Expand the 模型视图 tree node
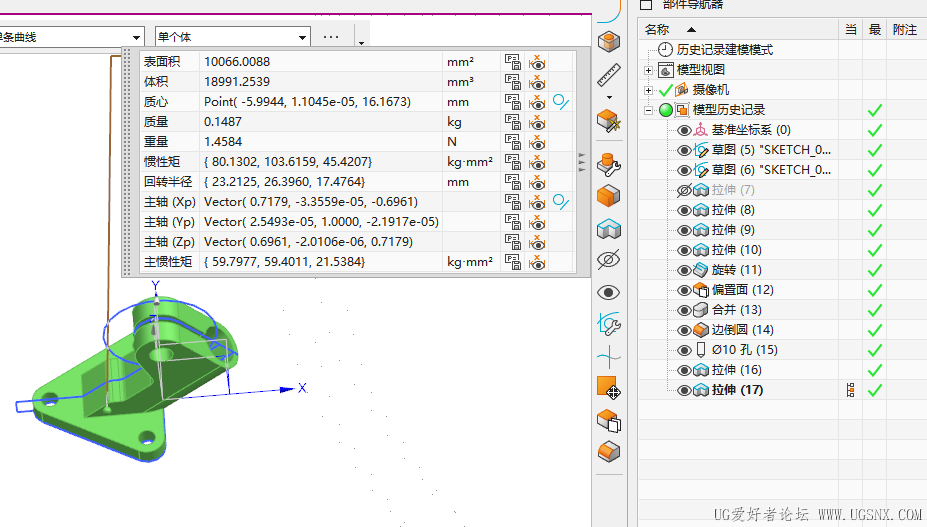Image resolution: width=927 pixels, height=527 pixels. [648, 70]
